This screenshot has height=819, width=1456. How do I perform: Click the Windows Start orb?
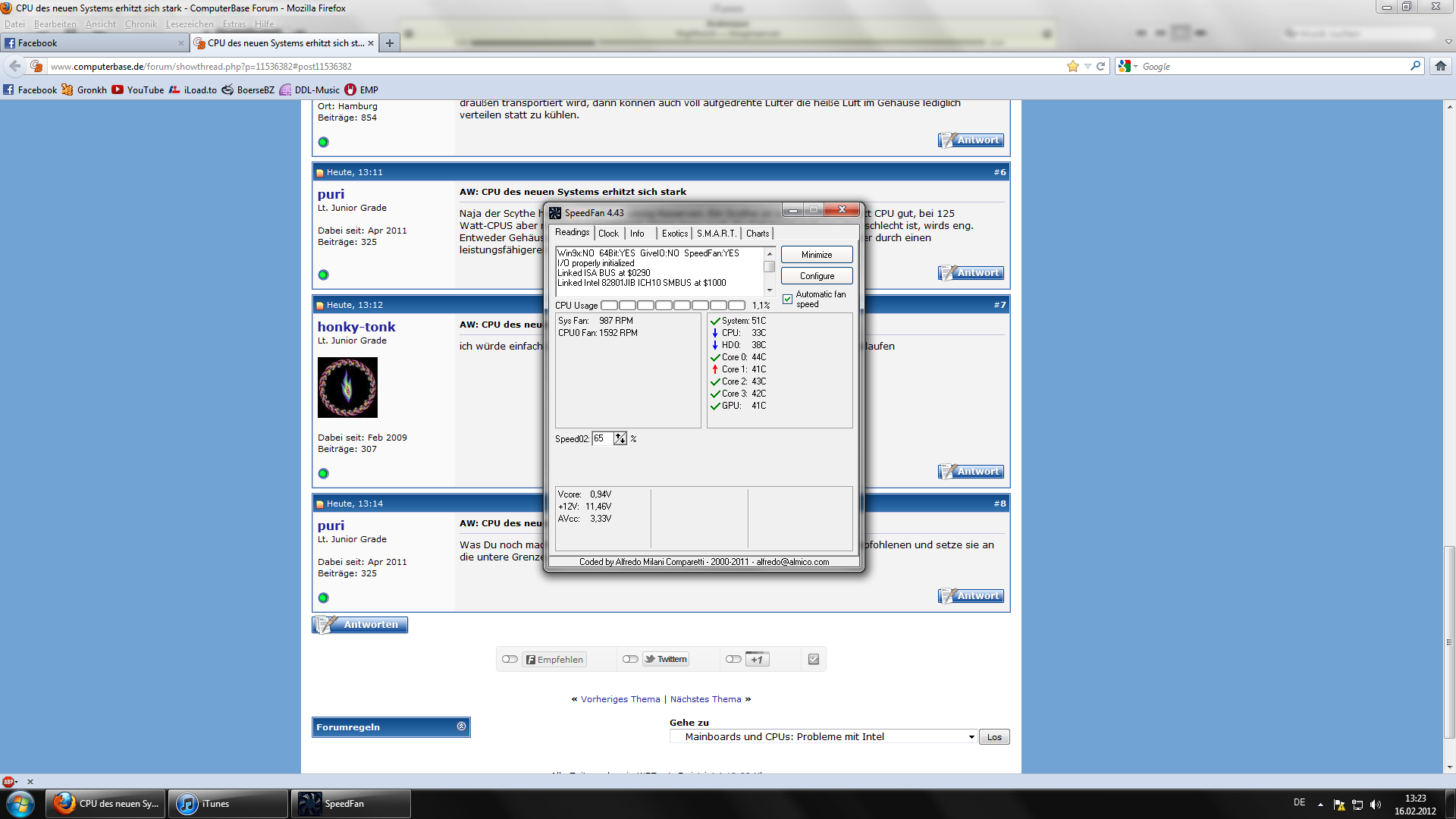[20, 804]
